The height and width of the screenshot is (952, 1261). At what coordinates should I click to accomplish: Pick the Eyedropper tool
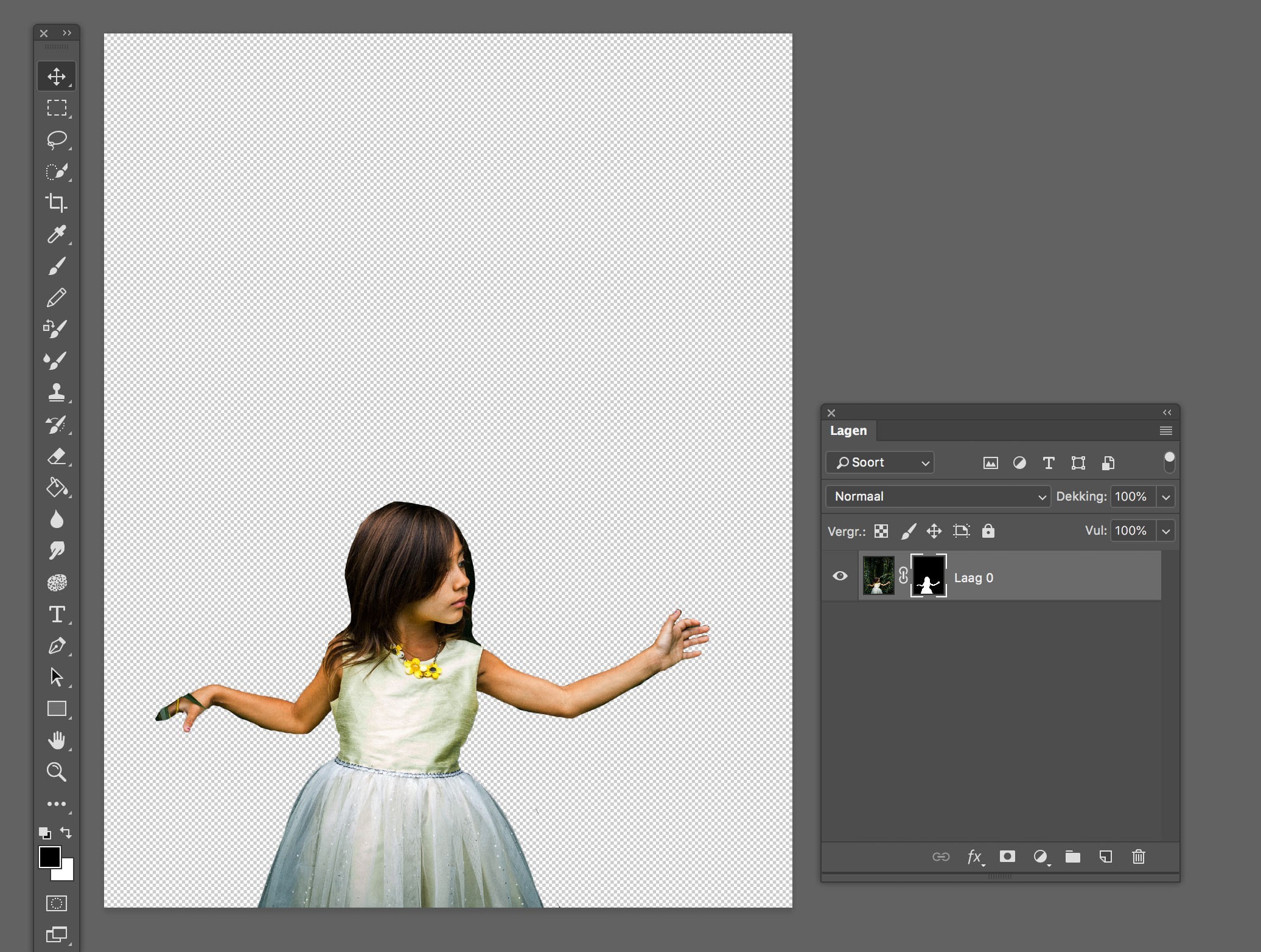coord(57,234)
